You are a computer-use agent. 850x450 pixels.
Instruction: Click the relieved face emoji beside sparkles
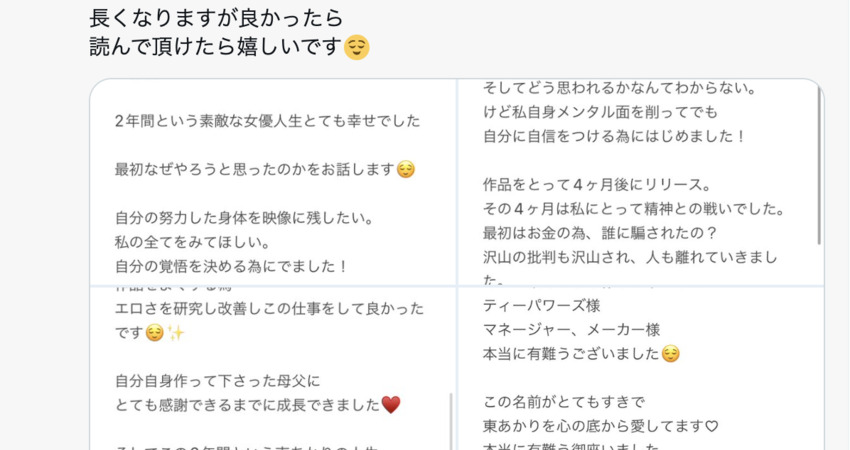point(154,332)
